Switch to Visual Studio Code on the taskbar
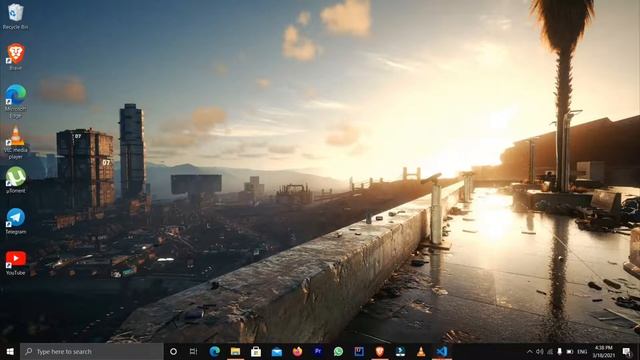Image resolution: width=640 pixels, height=360 pixels. click(x=441, y=351)
